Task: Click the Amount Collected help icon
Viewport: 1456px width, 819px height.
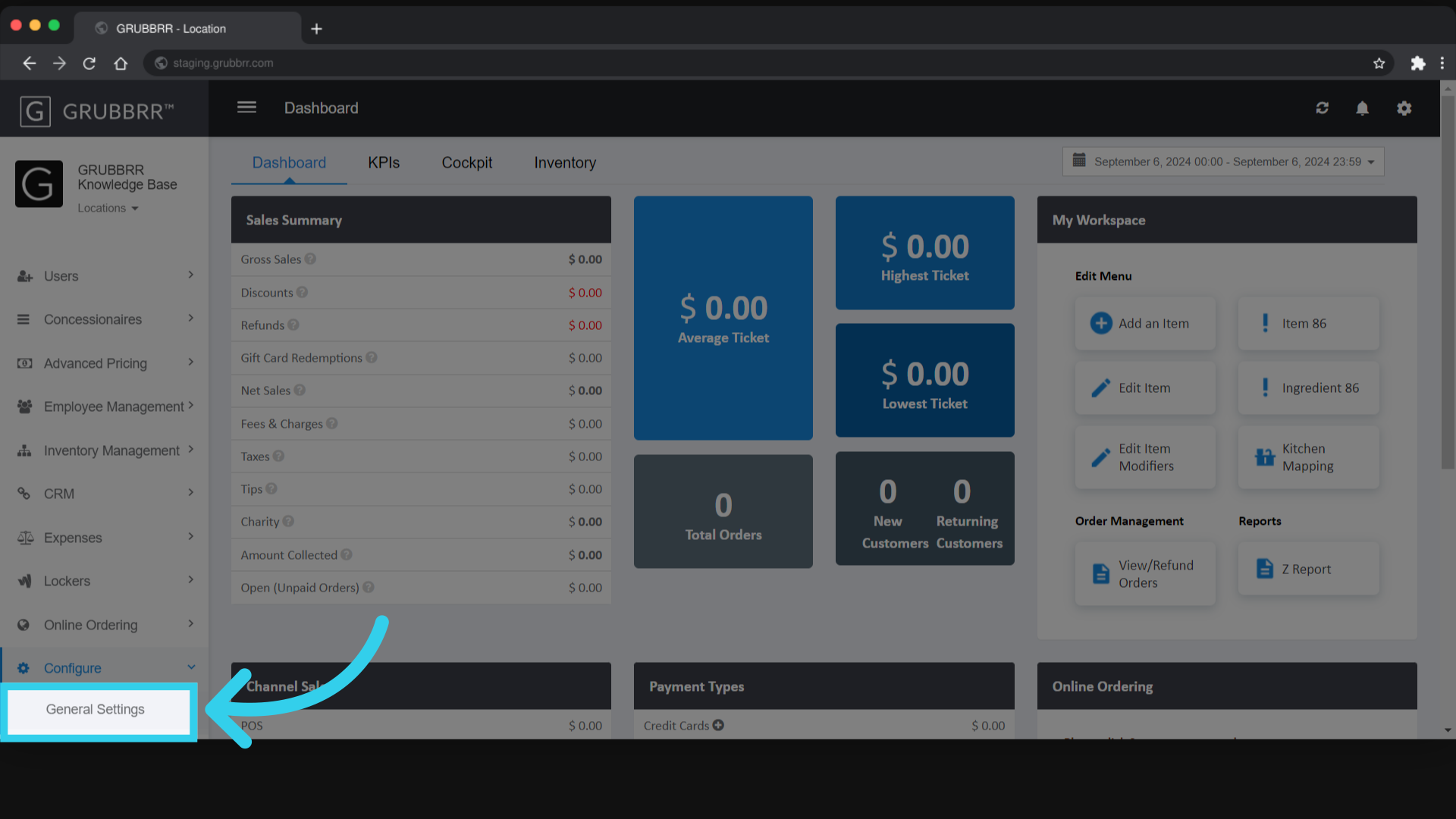Action: coord(347,554)
